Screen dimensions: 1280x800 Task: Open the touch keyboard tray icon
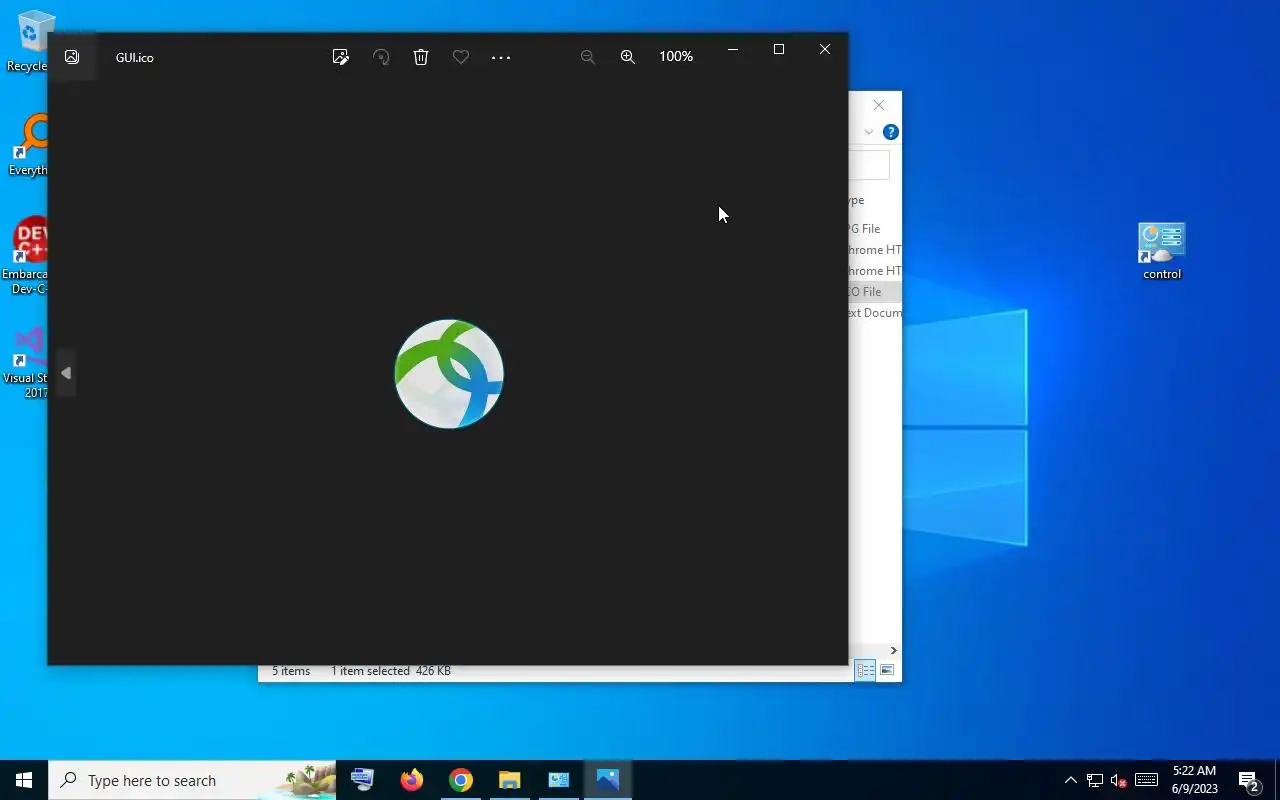pos(1146,780)
